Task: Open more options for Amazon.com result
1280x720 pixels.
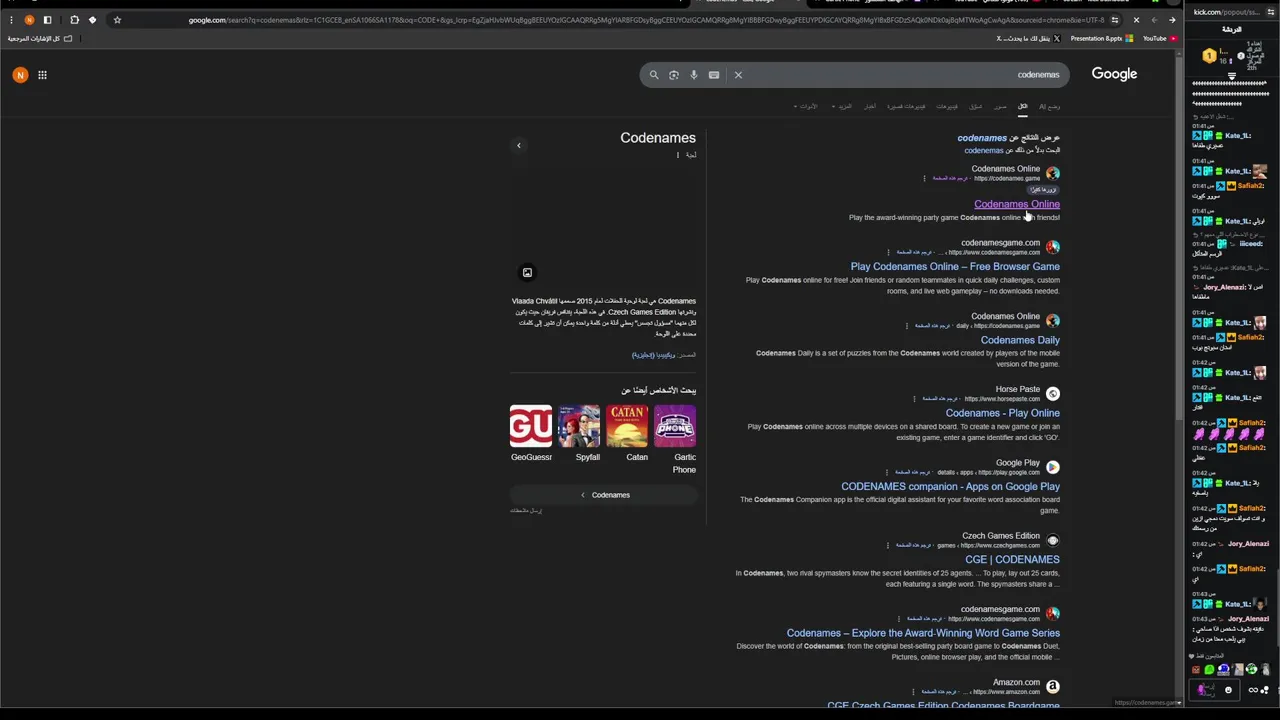Action: [x=914, y=692]
